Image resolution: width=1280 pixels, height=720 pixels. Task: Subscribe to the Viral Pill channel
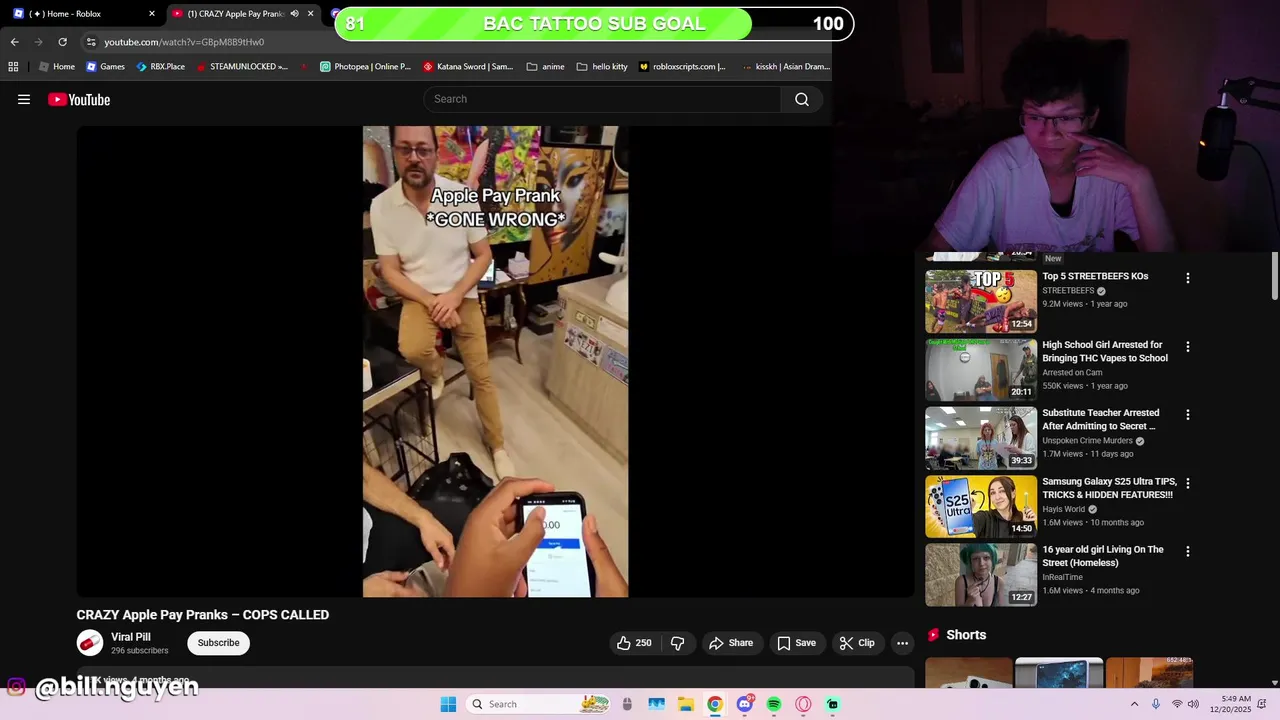click(x=218, y=643)
